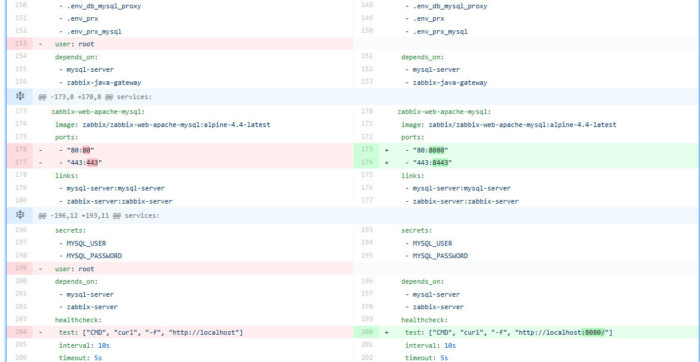The height and width of the screenshot is (362, 700).
Task: Click 'zabbix-java-gateway' on line 153
Action: click(450, 82)
